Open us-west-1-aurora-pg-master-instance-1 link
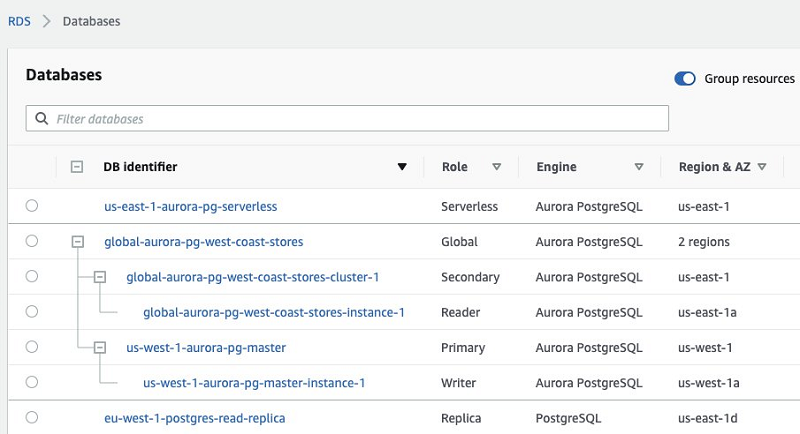The width and height of the screenshot is (800, 434). [x=254, y=382]
